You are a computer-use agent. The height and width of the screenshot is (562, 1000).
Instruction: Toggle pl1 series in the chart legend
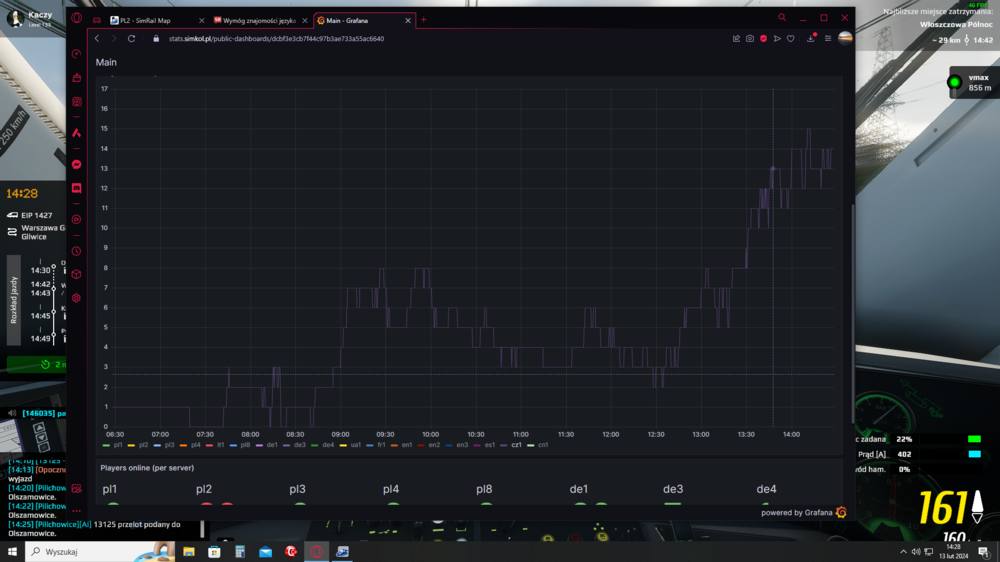114,445
